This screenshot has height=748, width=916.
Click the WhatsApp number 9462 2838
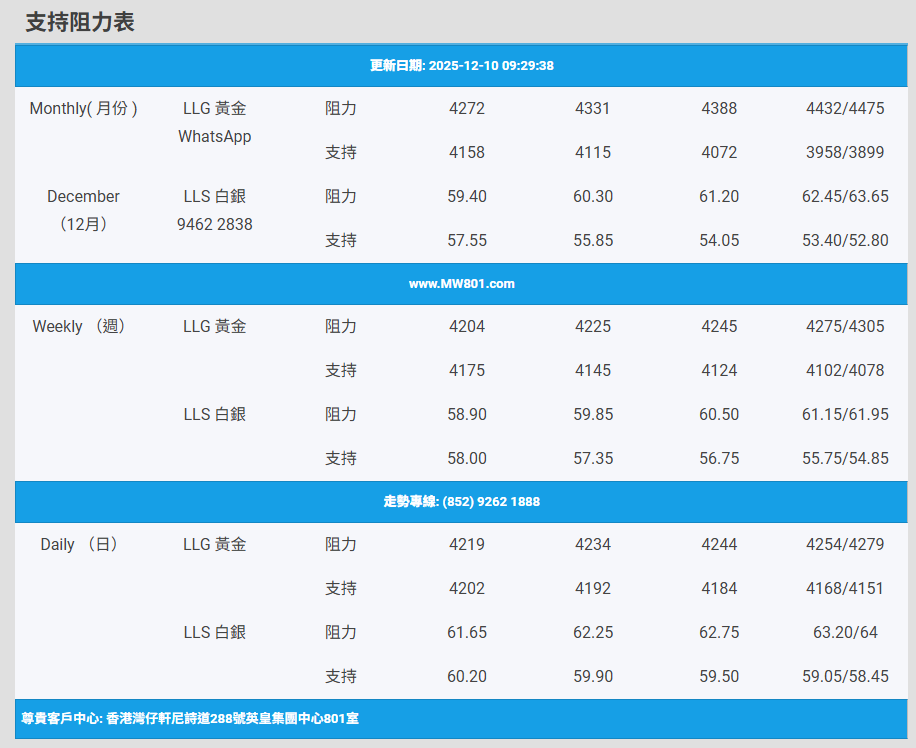[214, 224]
